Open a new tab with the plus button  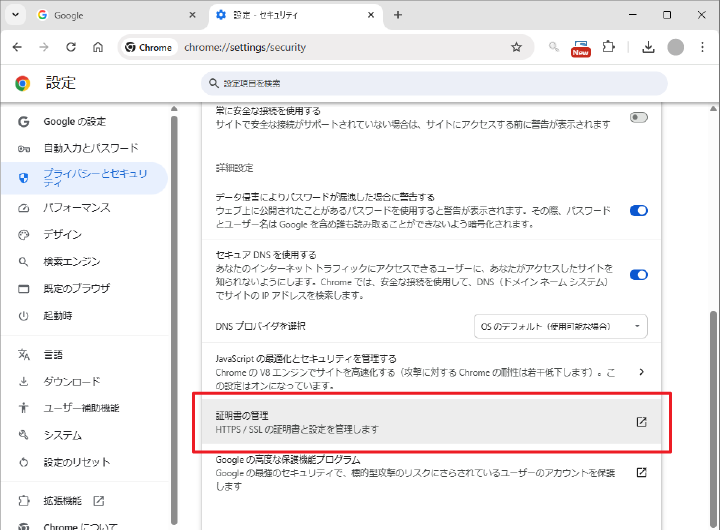click(398, 15)
